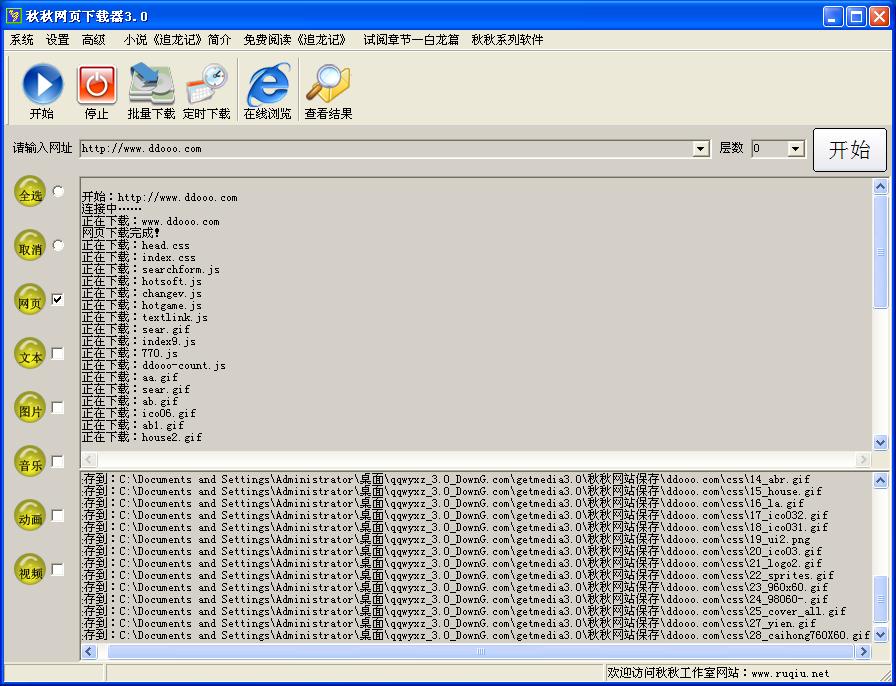
Task: Click the URL address input field
Action: coord(386,149)
